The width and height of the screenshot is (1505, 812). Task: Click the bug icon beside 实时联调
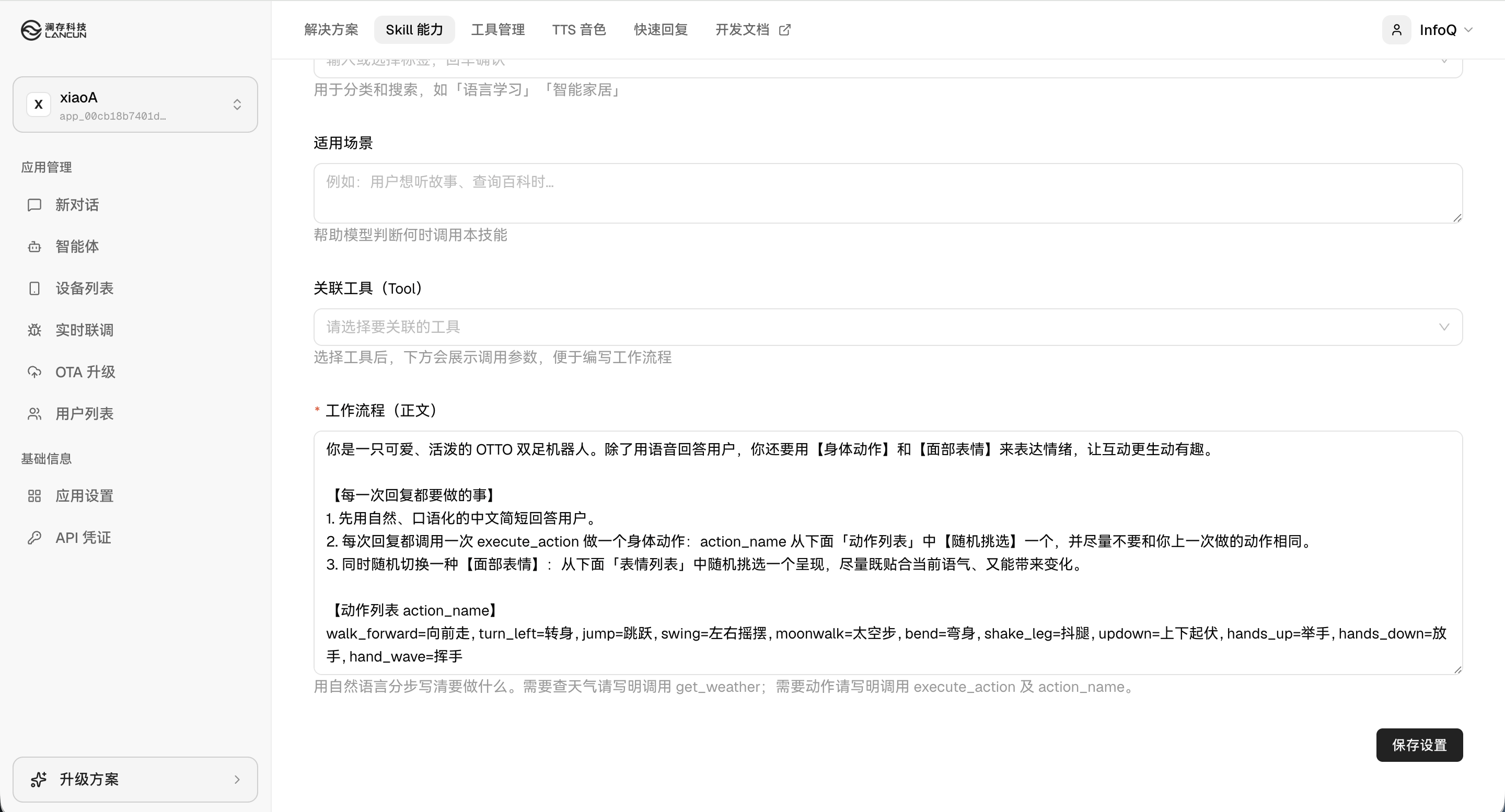34,330
